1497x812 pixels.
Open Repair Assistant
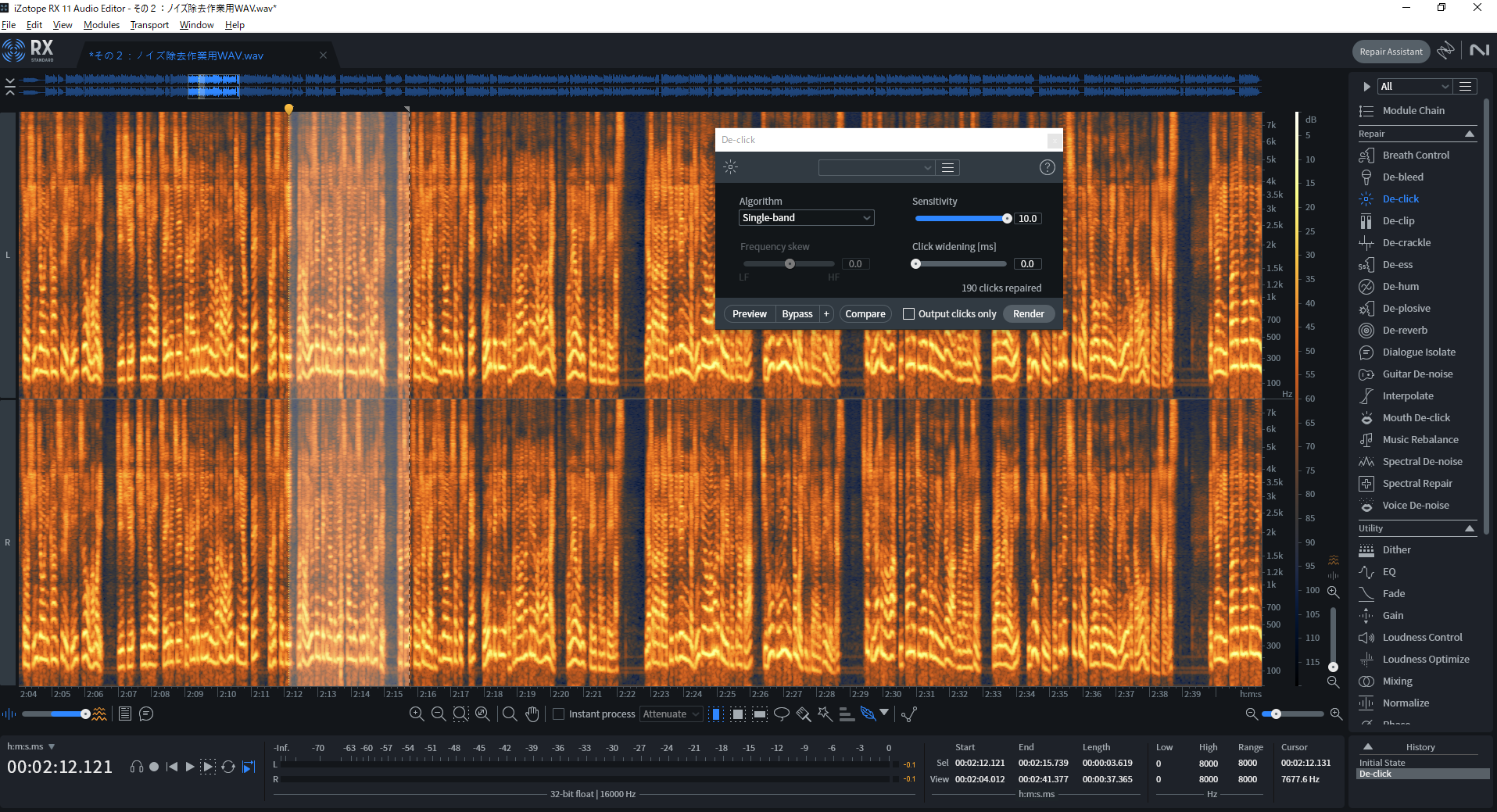tap(1391, 52)
